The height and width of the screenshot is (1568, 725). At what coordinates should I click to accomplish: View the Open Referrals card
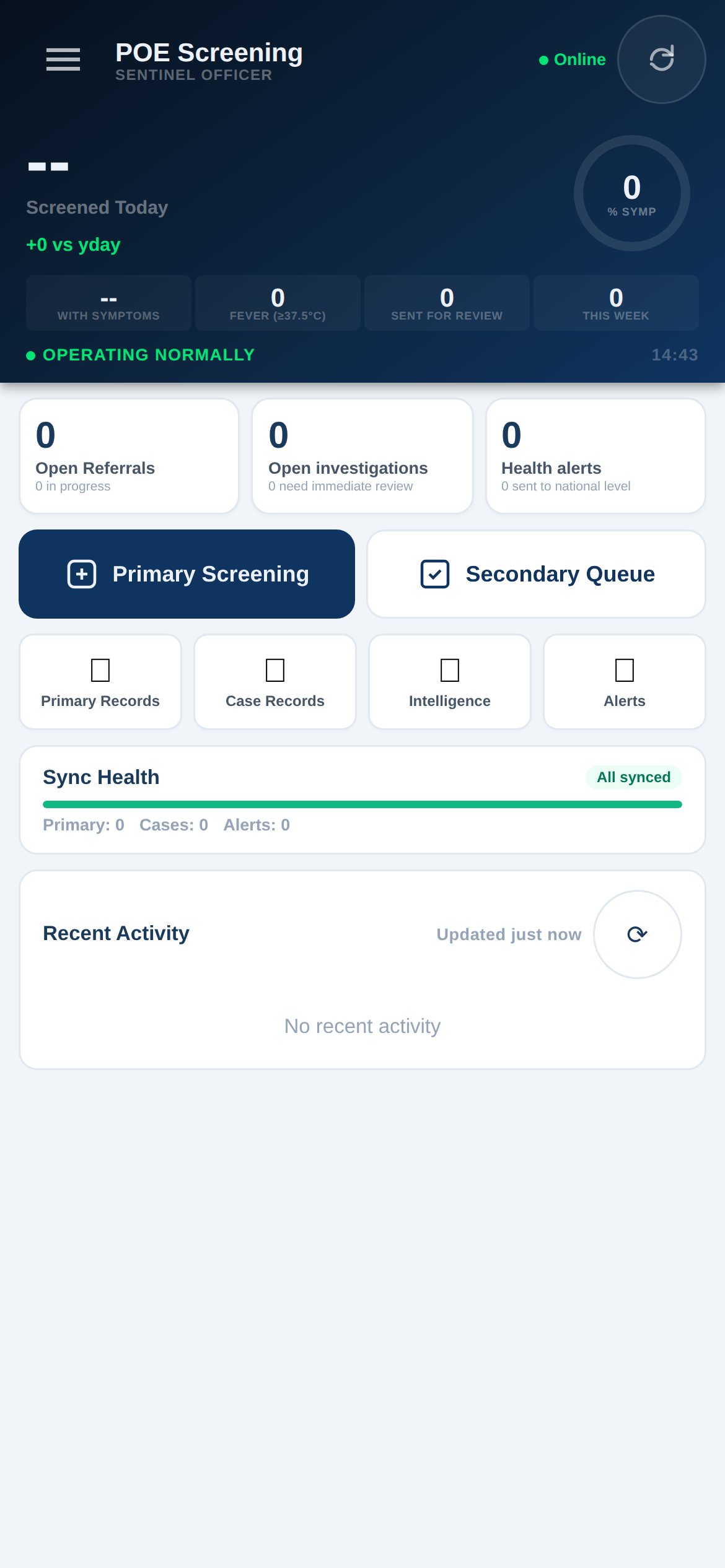click(x=130, y=456)
